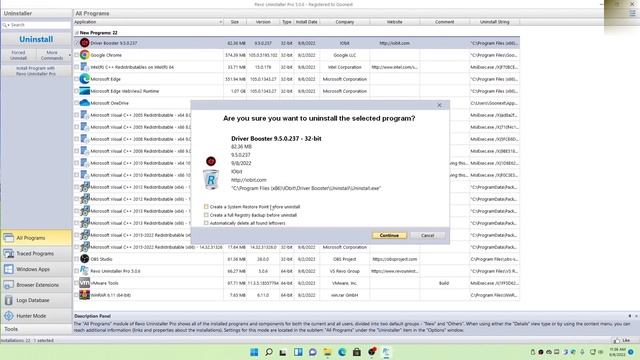Enable Automatically delete all found leftovers checkbox
The image size is (640, 360).
click(206, 223)
